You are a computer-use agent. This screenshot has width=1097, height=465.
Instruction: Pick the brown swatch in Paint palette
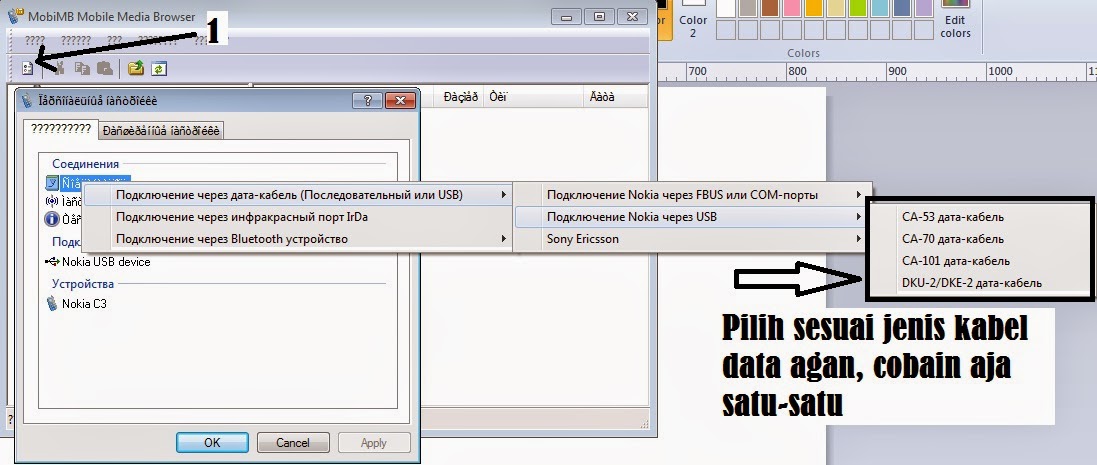pyautogui.click(x=770, y=7)
